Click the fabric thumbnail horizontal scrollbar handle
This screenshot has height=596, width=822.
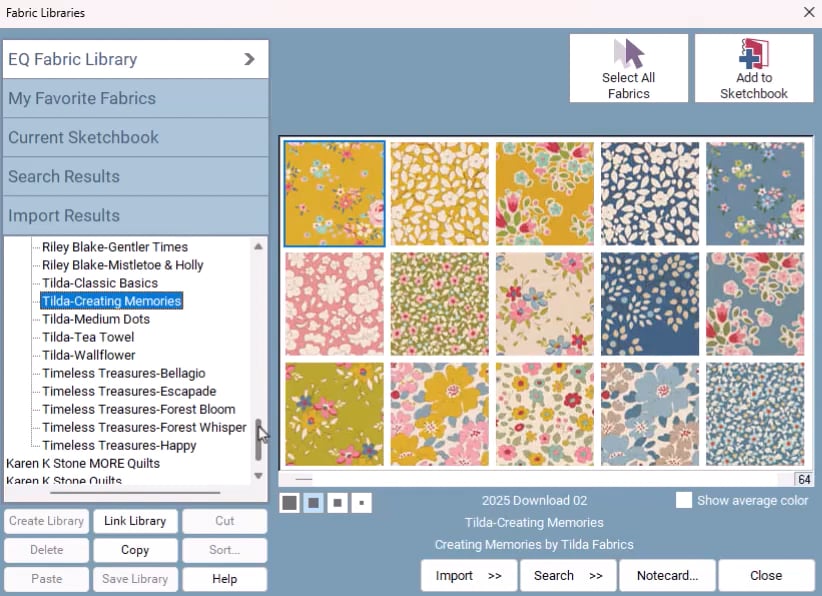click(304, 479)
